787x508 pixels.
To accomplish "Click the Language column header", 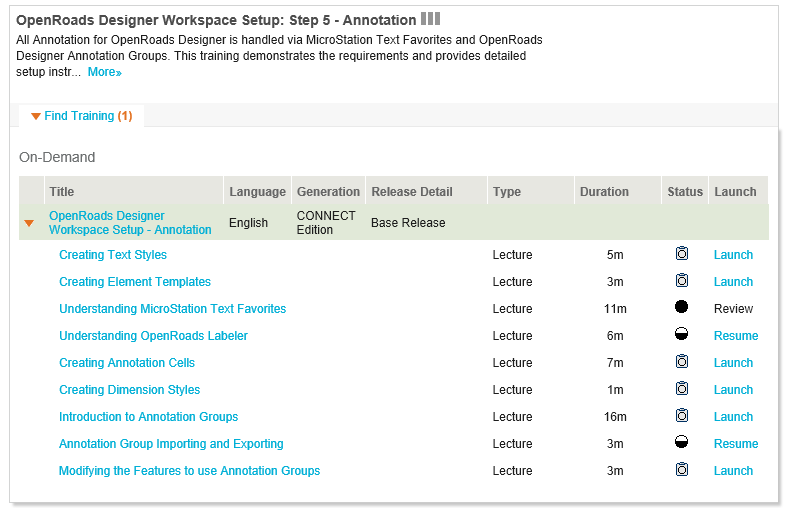I will pos(257,192).
